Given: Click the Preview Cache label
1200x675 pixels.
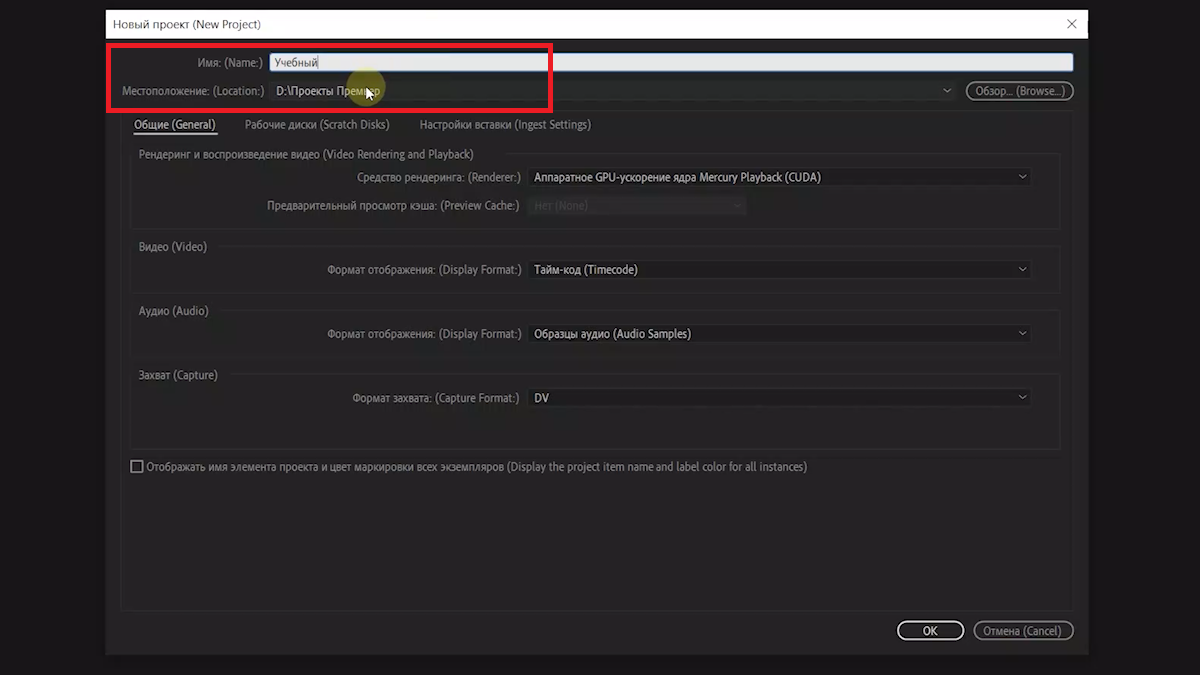Looking at the screenshot, I should (x=393, y=206).
